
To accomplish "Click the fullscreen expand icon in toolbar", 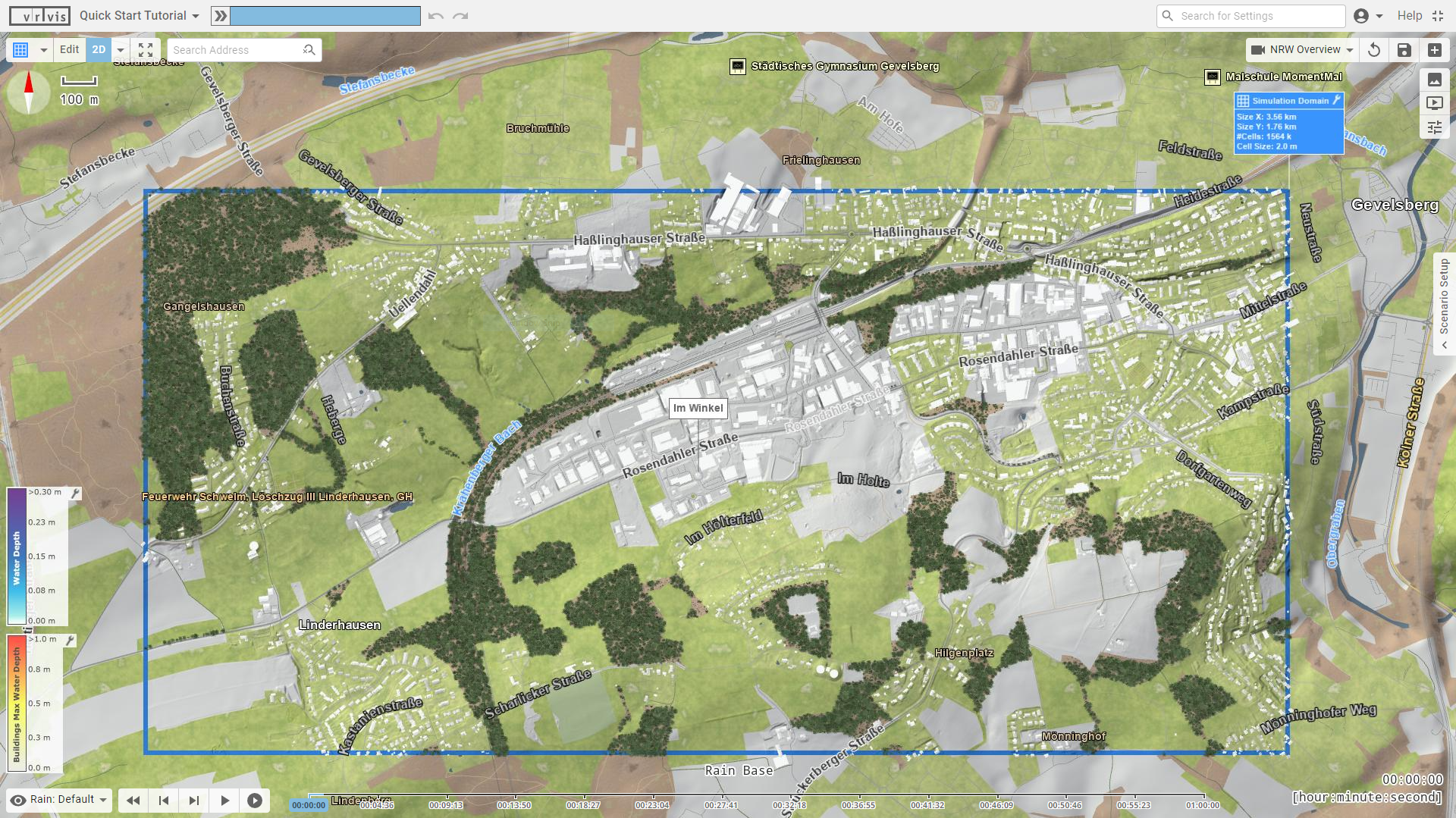I will coord(146,50).
